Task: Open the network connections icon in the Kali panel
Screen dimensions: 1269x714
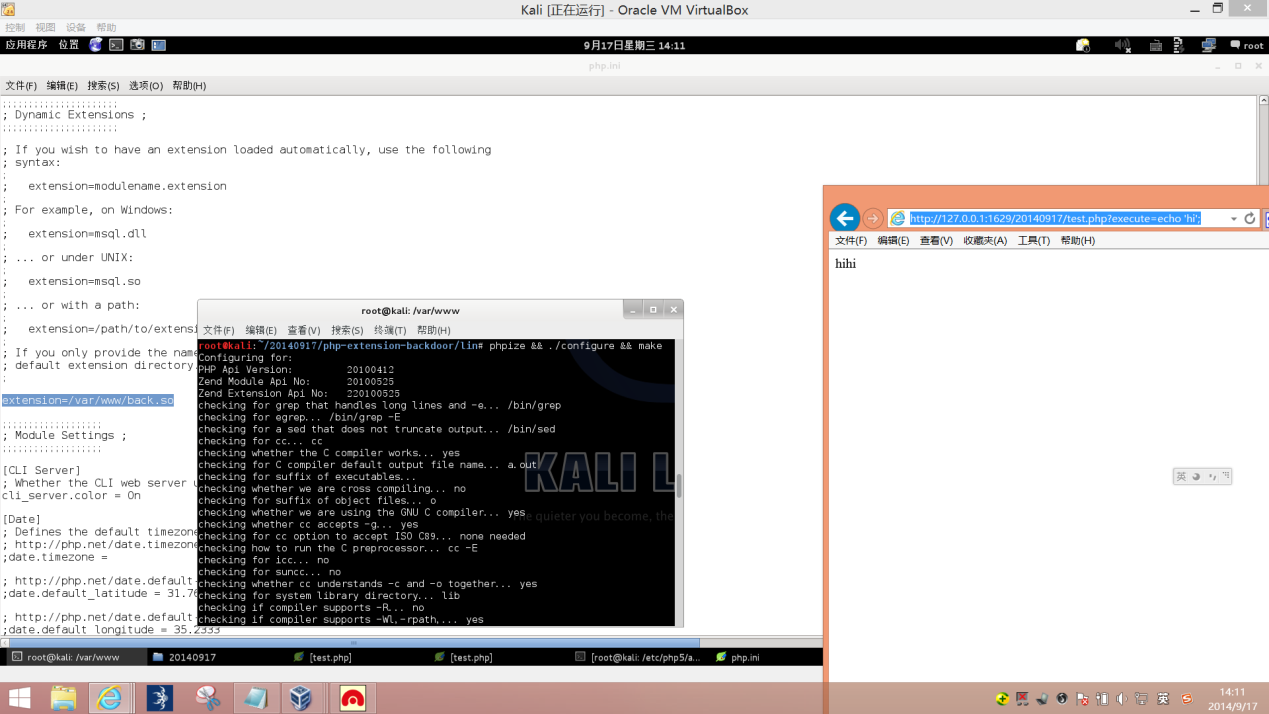Action: 1208,45
